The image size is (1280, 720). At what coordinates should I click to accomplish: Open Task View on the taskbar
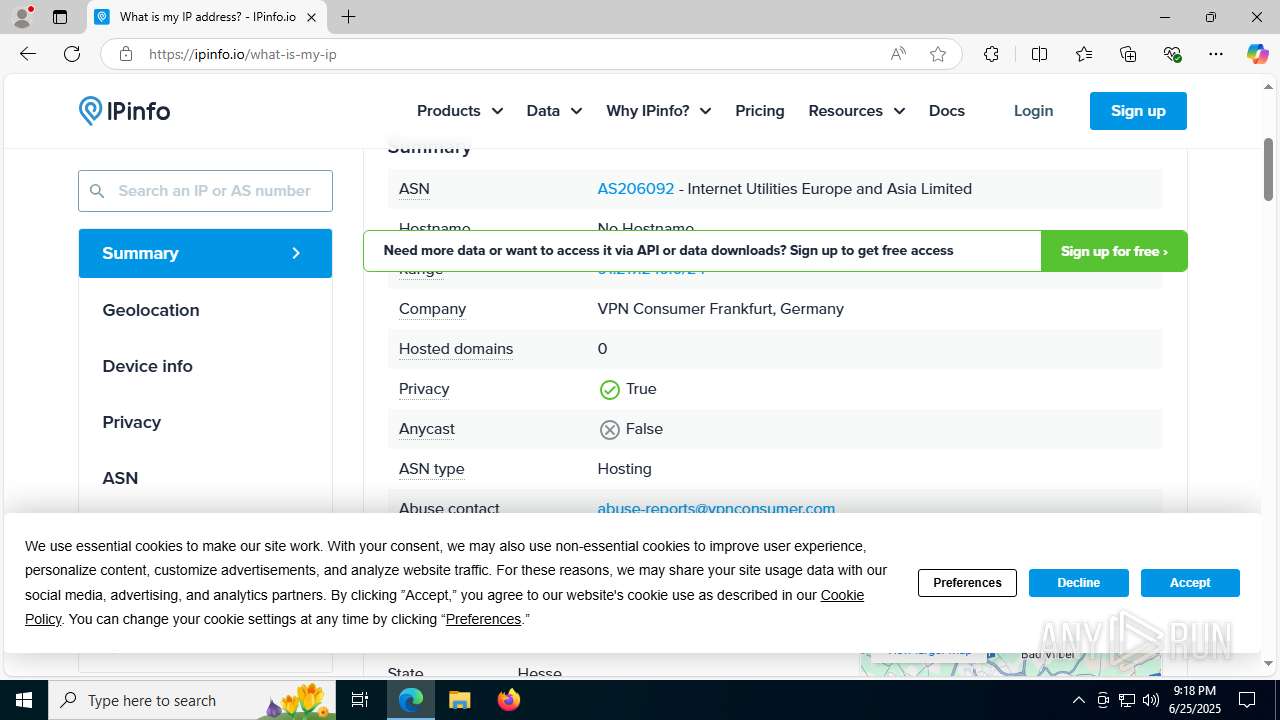(x=360, y=700)
